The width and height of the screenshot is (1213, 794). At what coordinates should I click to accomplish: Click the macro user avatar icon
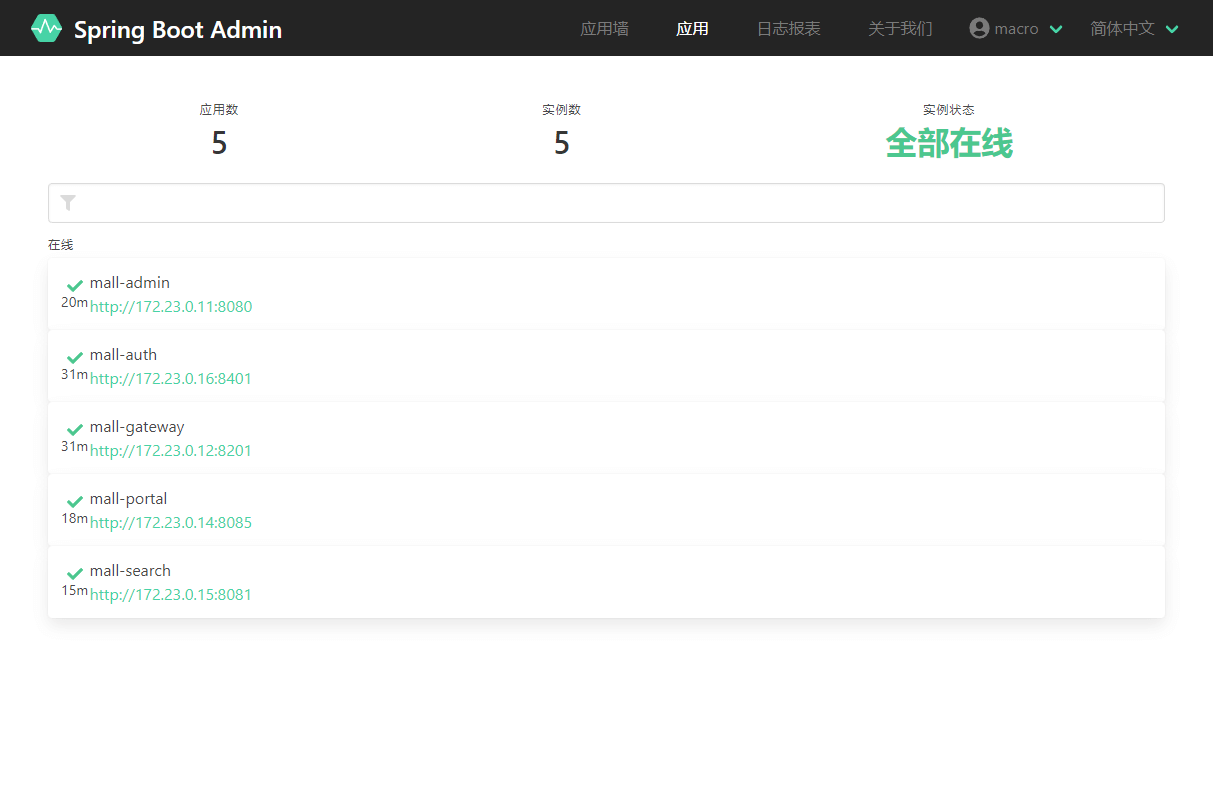point(979,28)
